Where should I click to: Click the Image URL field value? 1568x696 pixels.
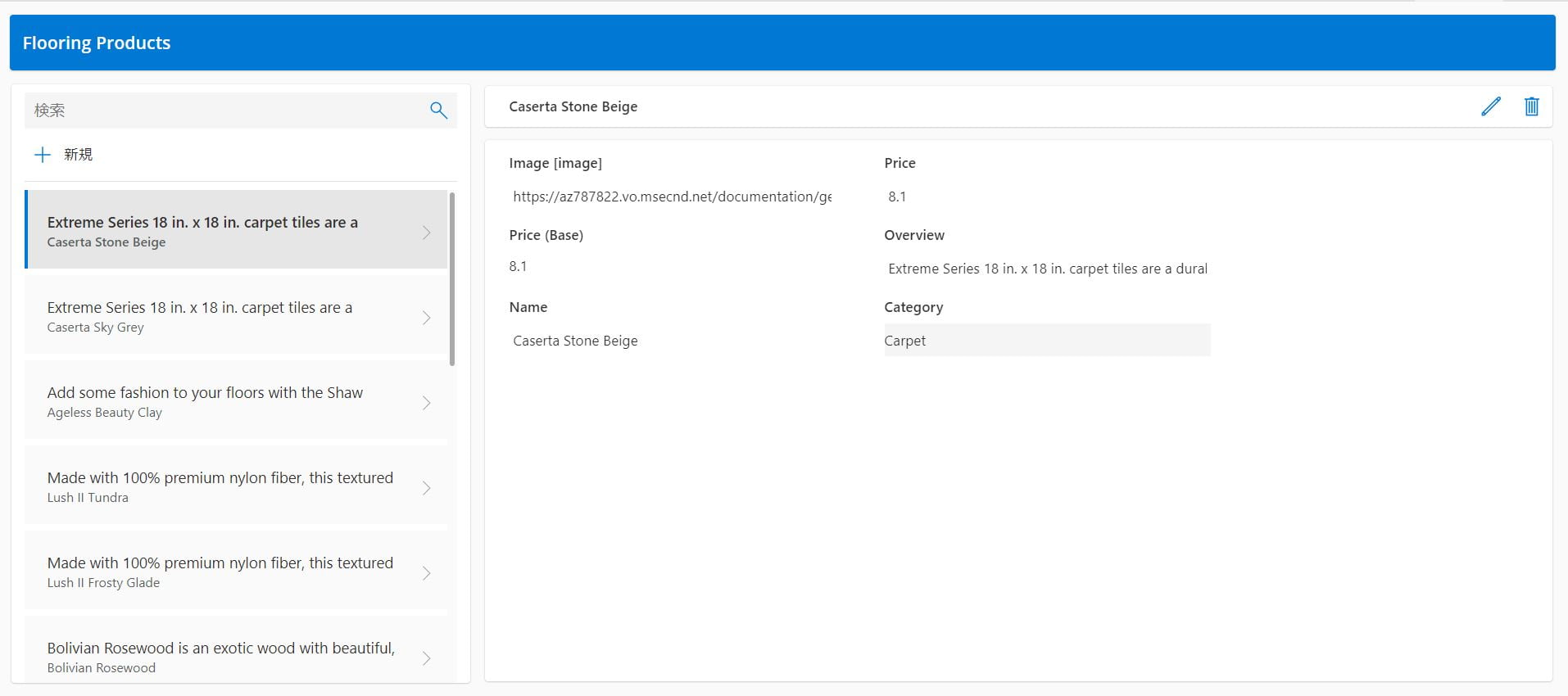pyautogui.click(x=671, y=197)
